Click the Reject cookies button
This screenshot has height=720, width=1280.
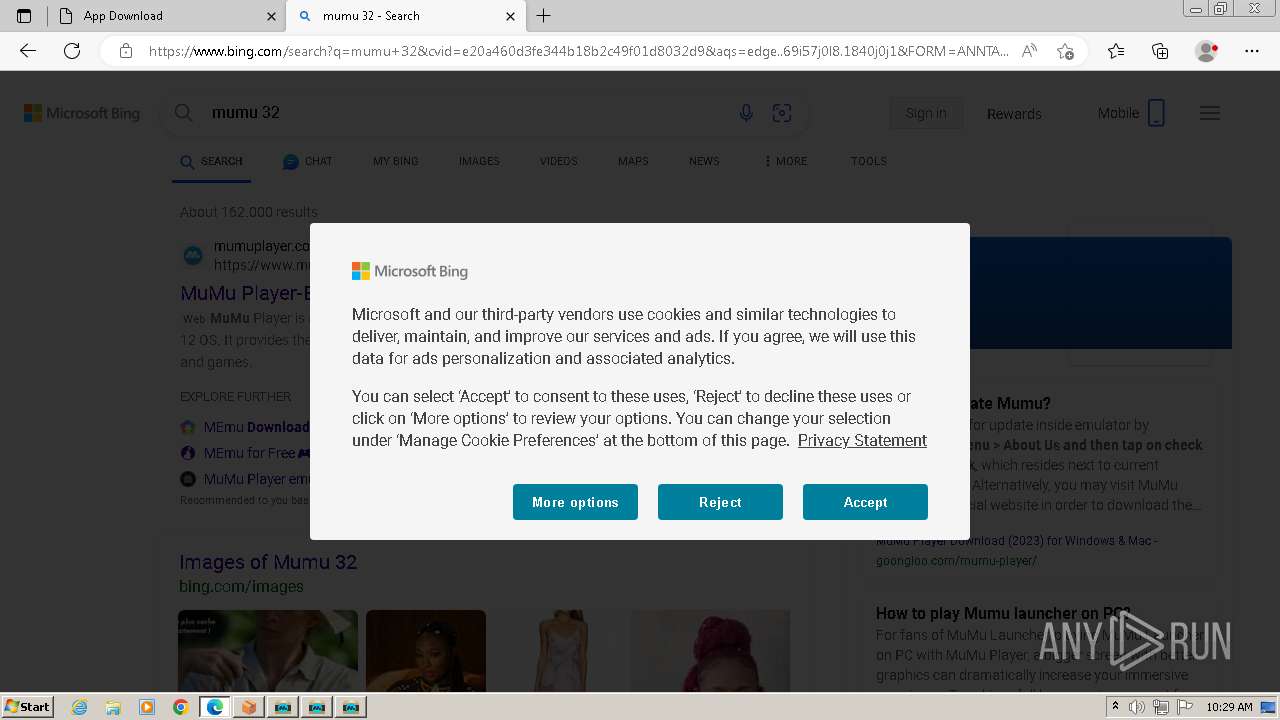point(720,502)
